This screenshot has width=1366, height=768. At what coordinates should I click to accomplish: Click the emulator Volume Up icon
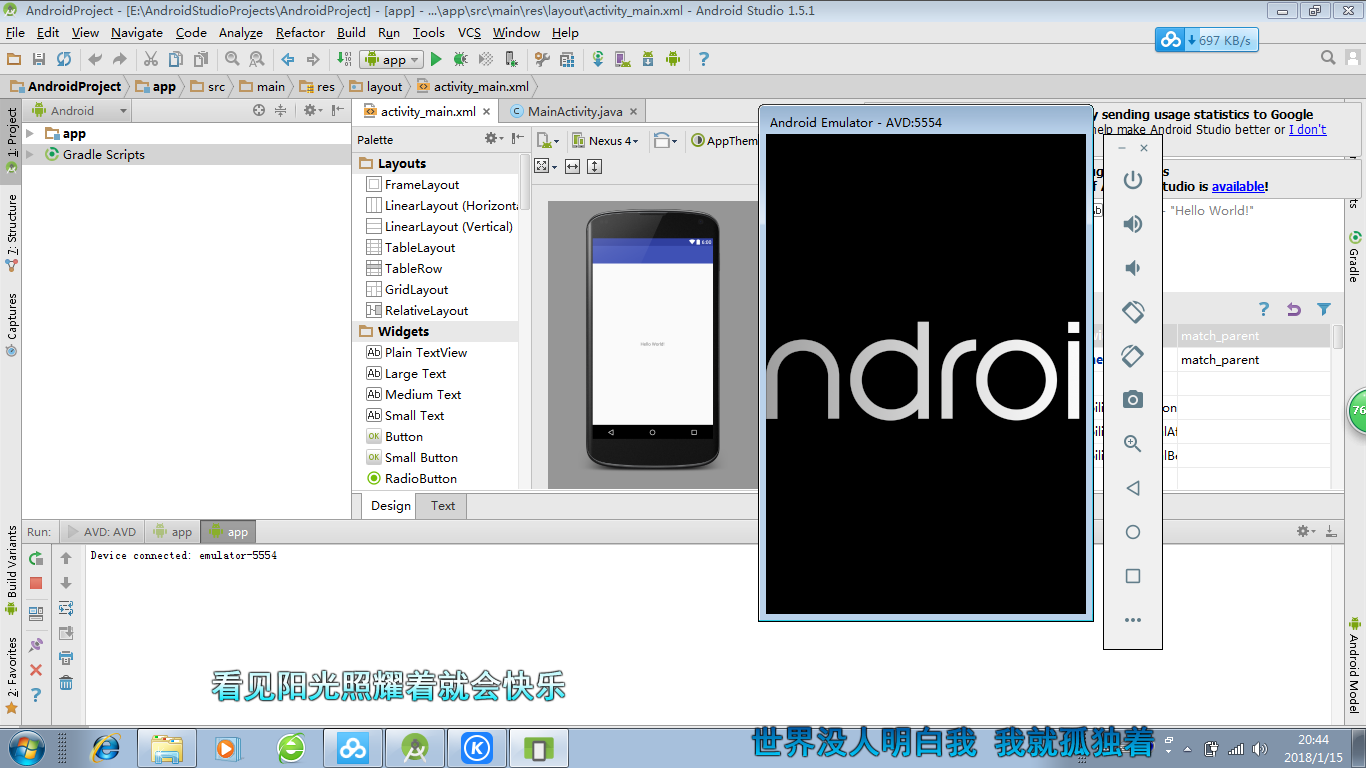pos(1133,224)
